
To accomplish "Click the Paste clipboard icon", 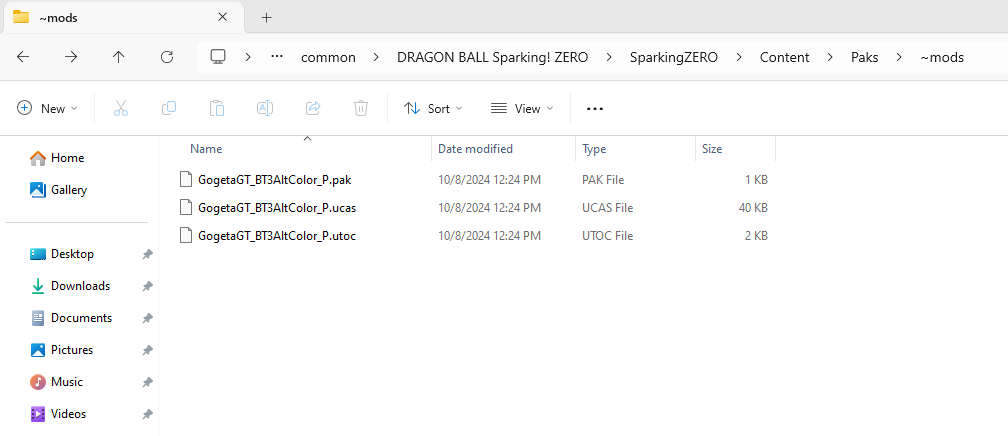I will point(217,108).
